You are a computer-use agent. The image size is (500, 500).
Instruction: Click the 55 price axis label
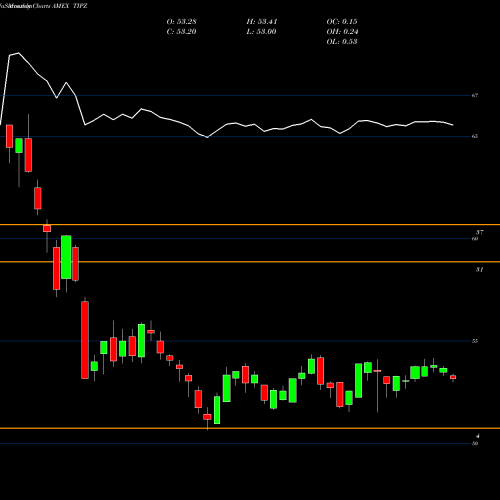pyautogui.click(x=475, y=341)
